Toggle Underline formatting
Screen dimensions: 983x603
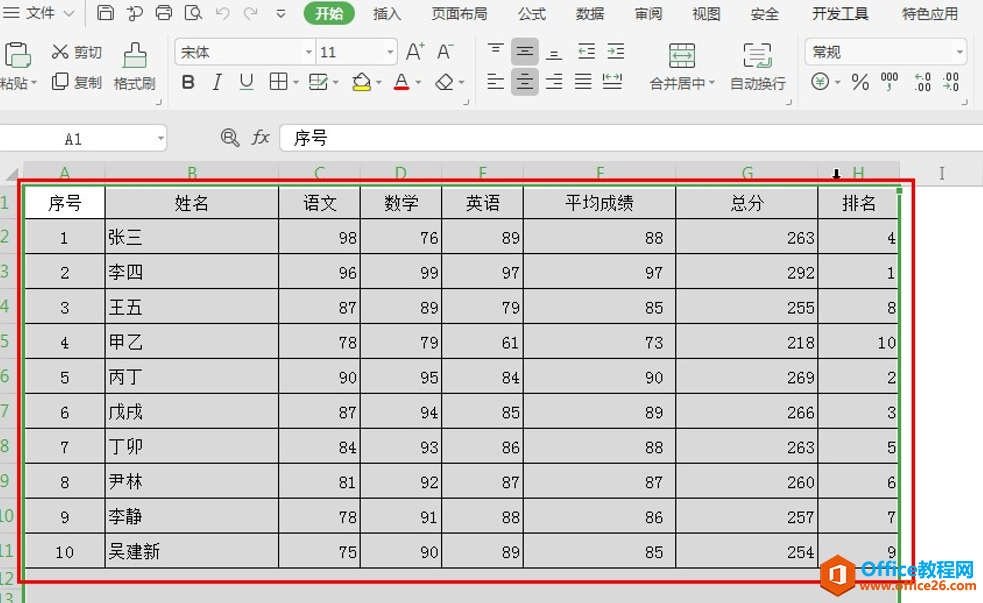246,81
